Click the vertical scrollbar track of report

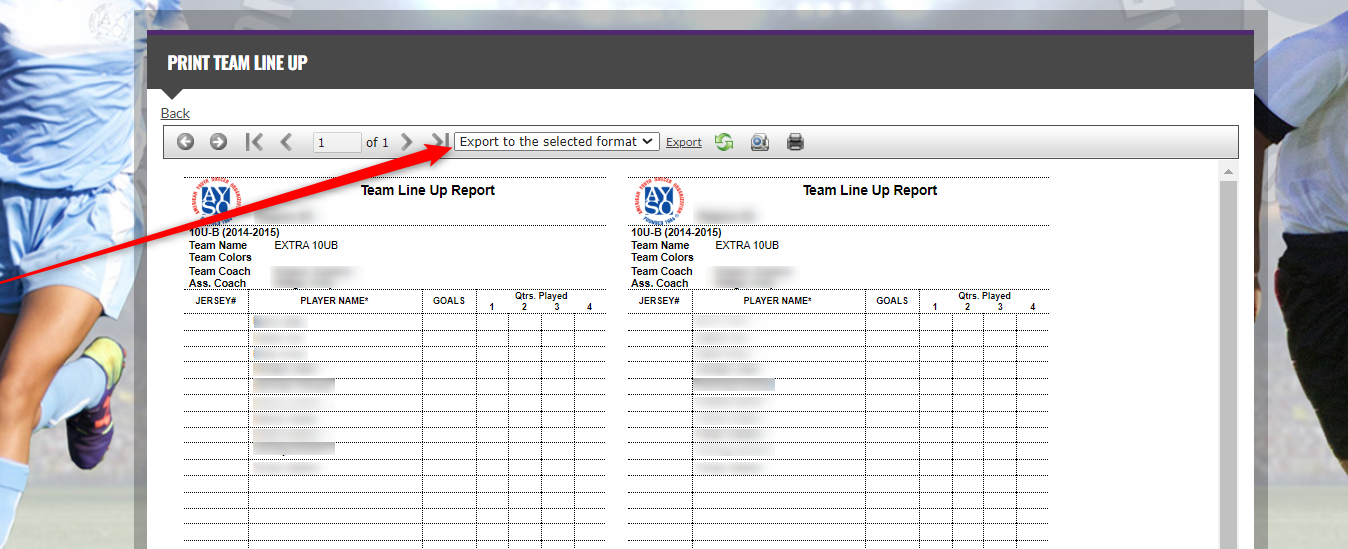click(1229, 360)
